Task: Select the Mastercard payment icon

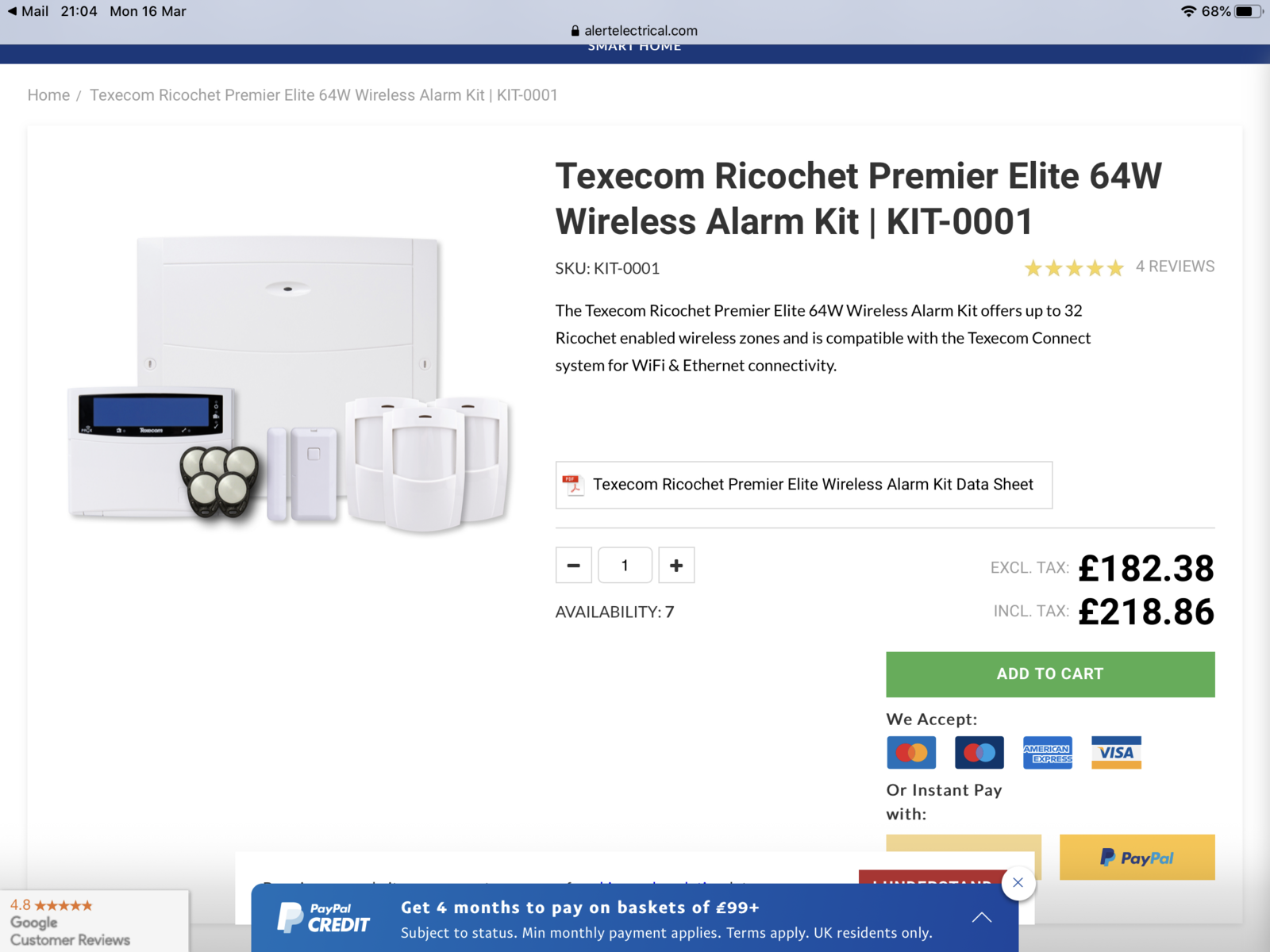Action: coord(911,752)
